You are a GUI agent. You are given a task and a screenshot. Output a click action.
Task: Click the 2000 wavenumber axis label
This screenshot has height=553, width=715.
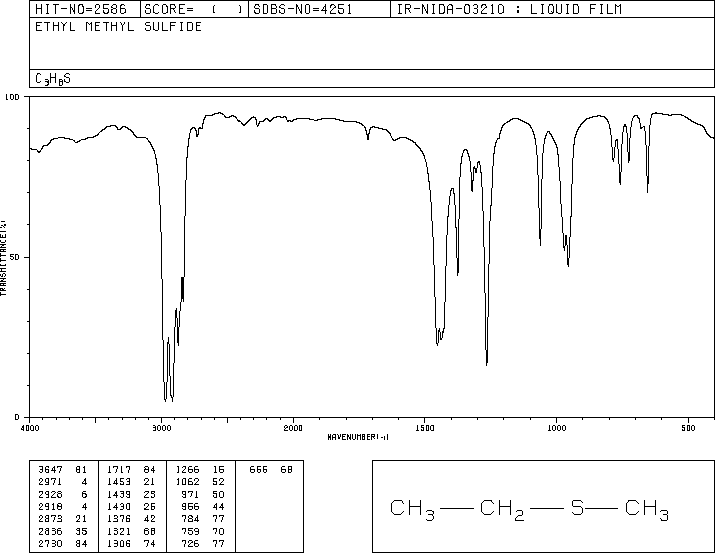point(293,428)
